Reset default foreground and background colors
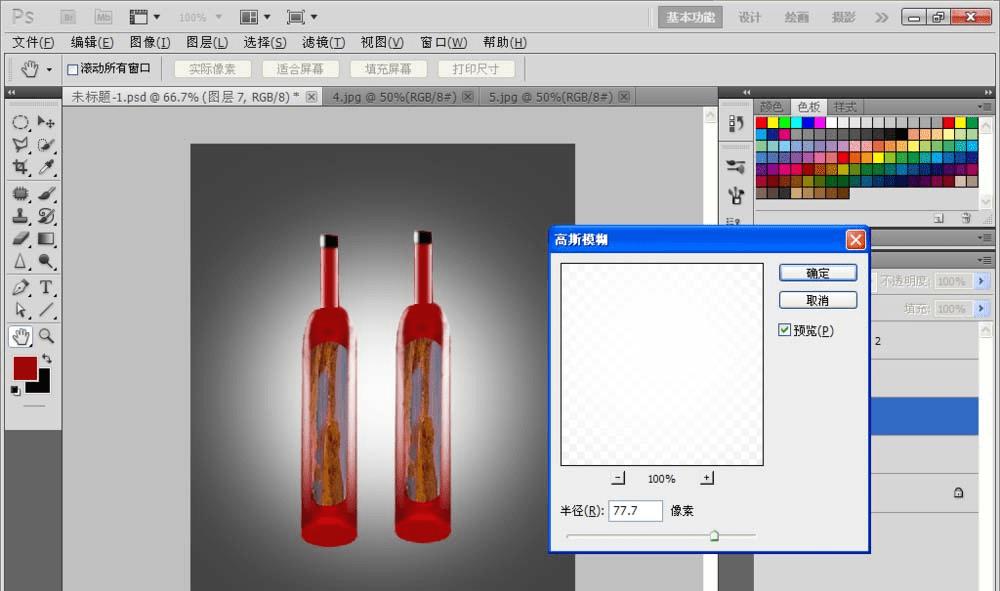This screenshot has width=1000, height=591. (15, 390)
